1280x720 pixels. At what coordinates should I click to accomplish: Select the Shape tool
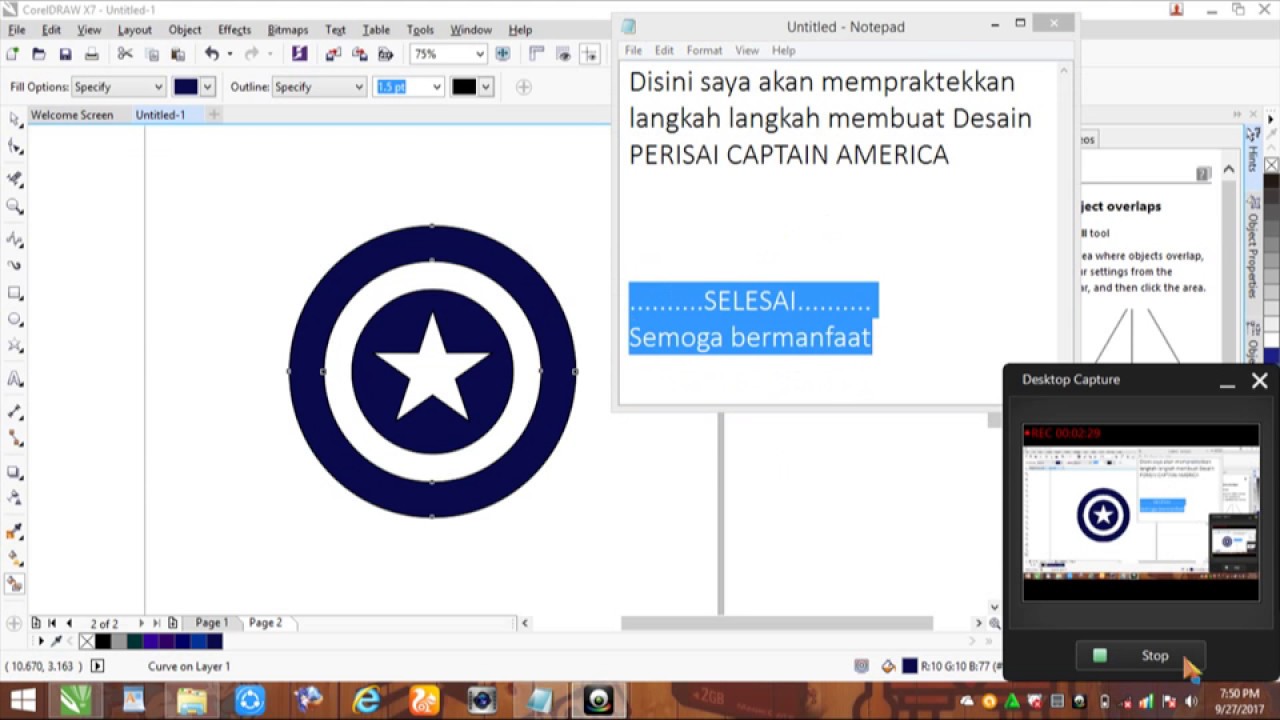point(15,147)
